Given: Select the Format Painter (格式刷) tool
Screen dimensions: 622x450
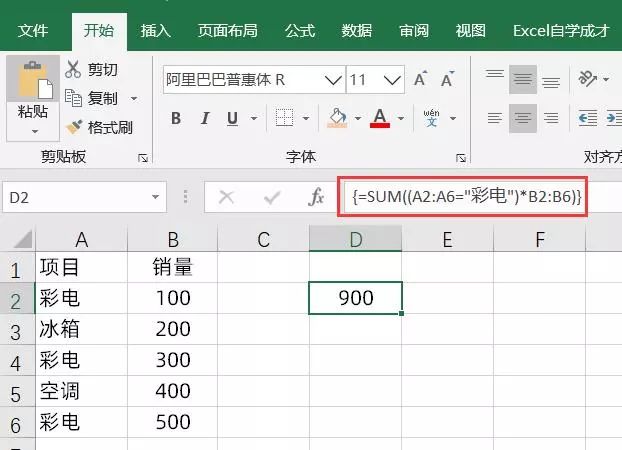Looking at the screenshot, I should click(x=99, y=127).
